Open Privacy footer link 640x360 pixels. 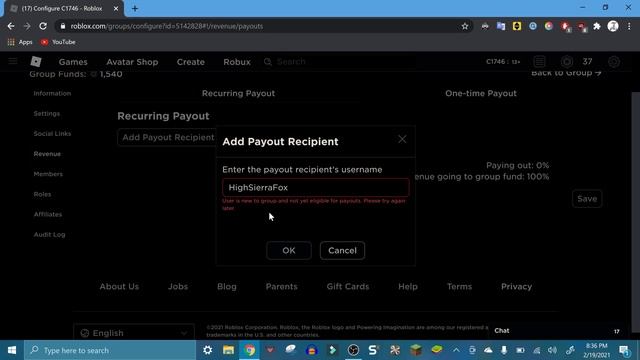(x=516, y=287)
